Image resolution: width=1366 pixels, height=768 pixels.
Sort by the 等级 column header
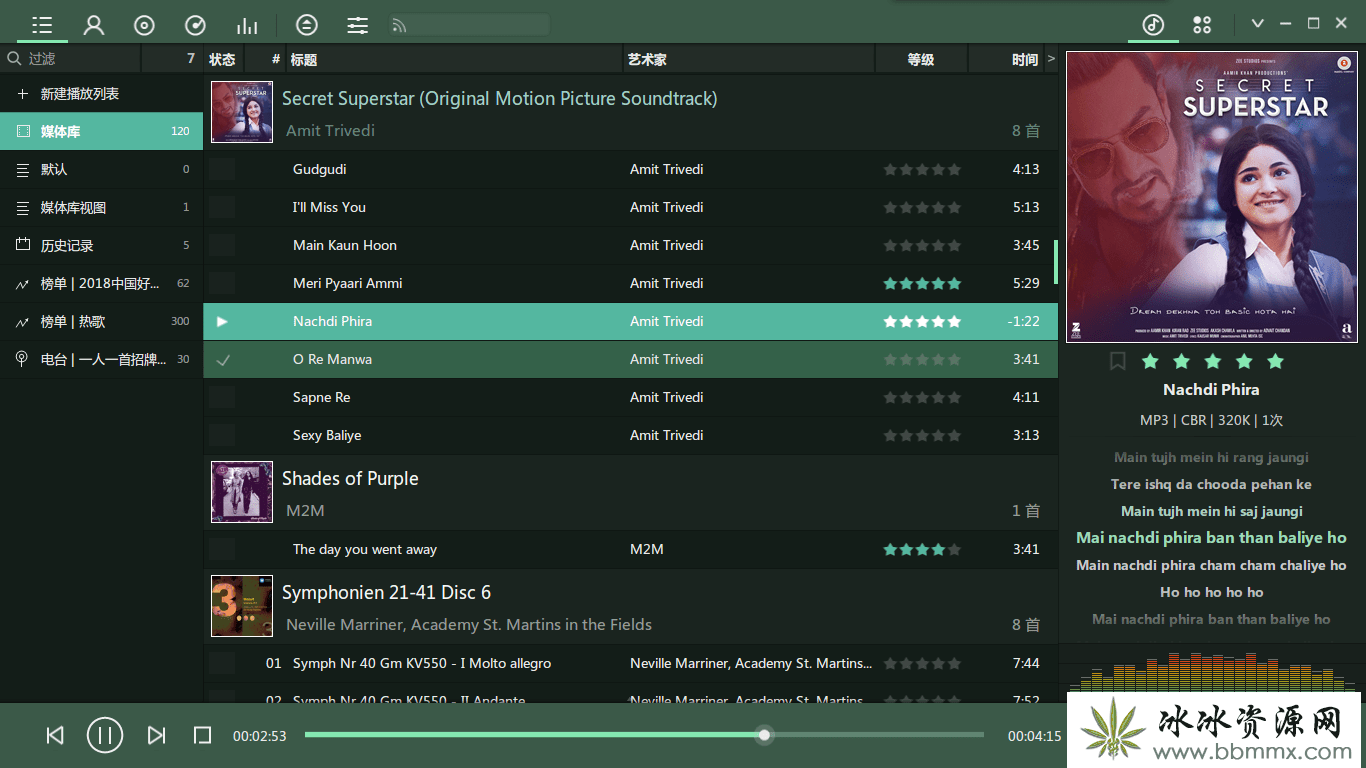(x=921, y=60)
